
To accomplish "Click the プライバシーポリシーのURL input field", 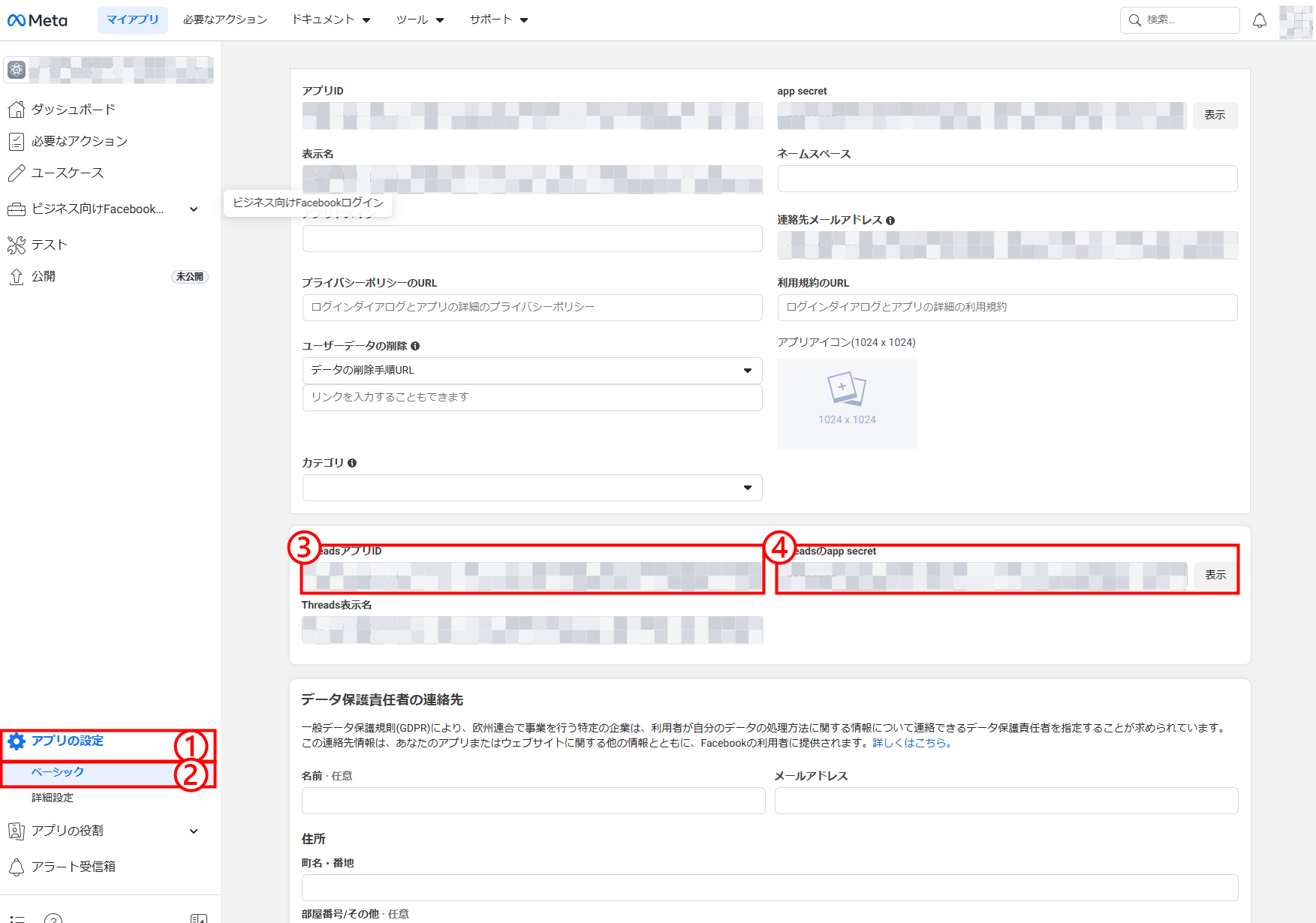I will coord(532,308).
